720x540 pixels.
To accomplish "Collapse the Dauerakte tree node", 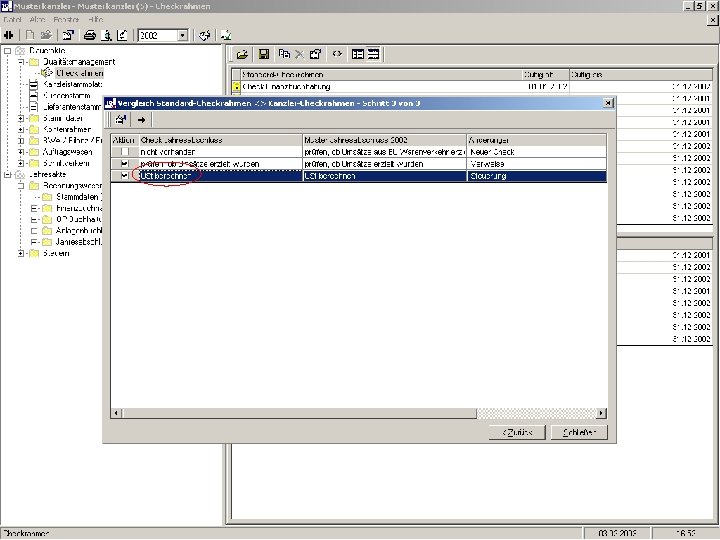I will pyautogui.click(x=7, y=51).
